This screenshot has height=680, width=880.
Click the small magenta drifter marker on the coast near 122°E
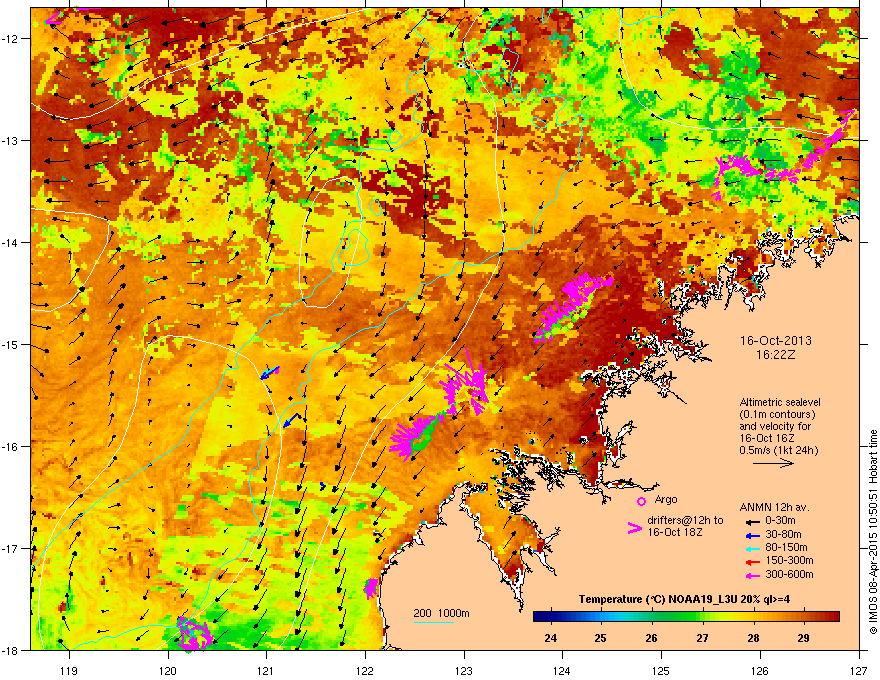(x=371, y=588)
